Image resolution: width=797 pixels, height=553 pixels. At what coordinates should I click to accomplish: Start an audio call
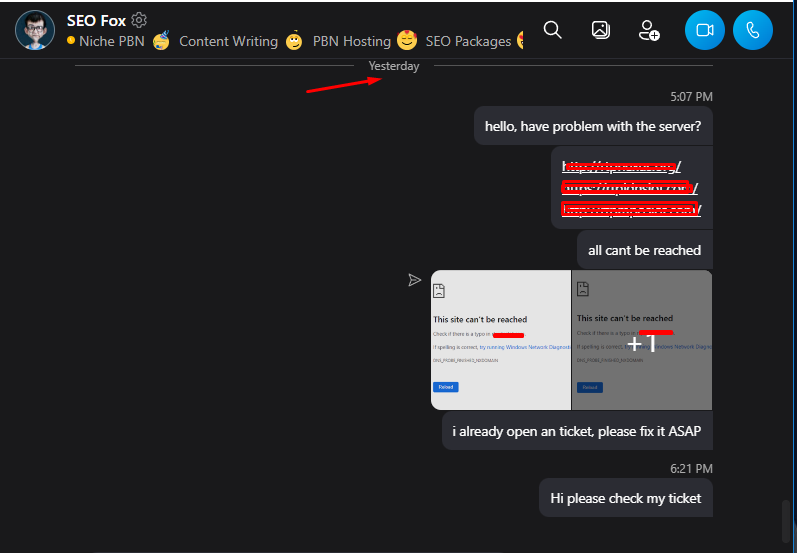click(753, 30)
